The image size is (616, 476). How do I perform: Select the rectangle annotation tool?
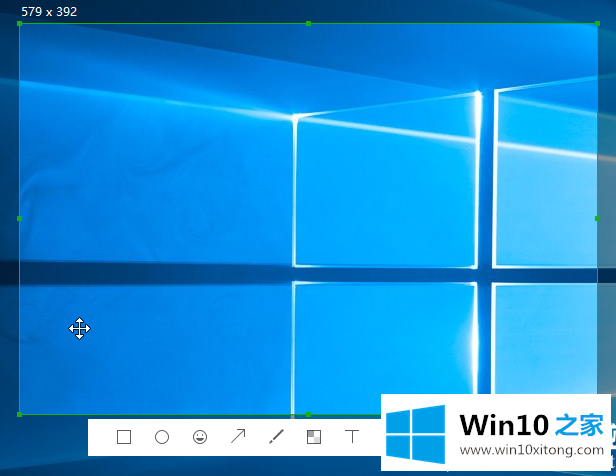(124, 437)
